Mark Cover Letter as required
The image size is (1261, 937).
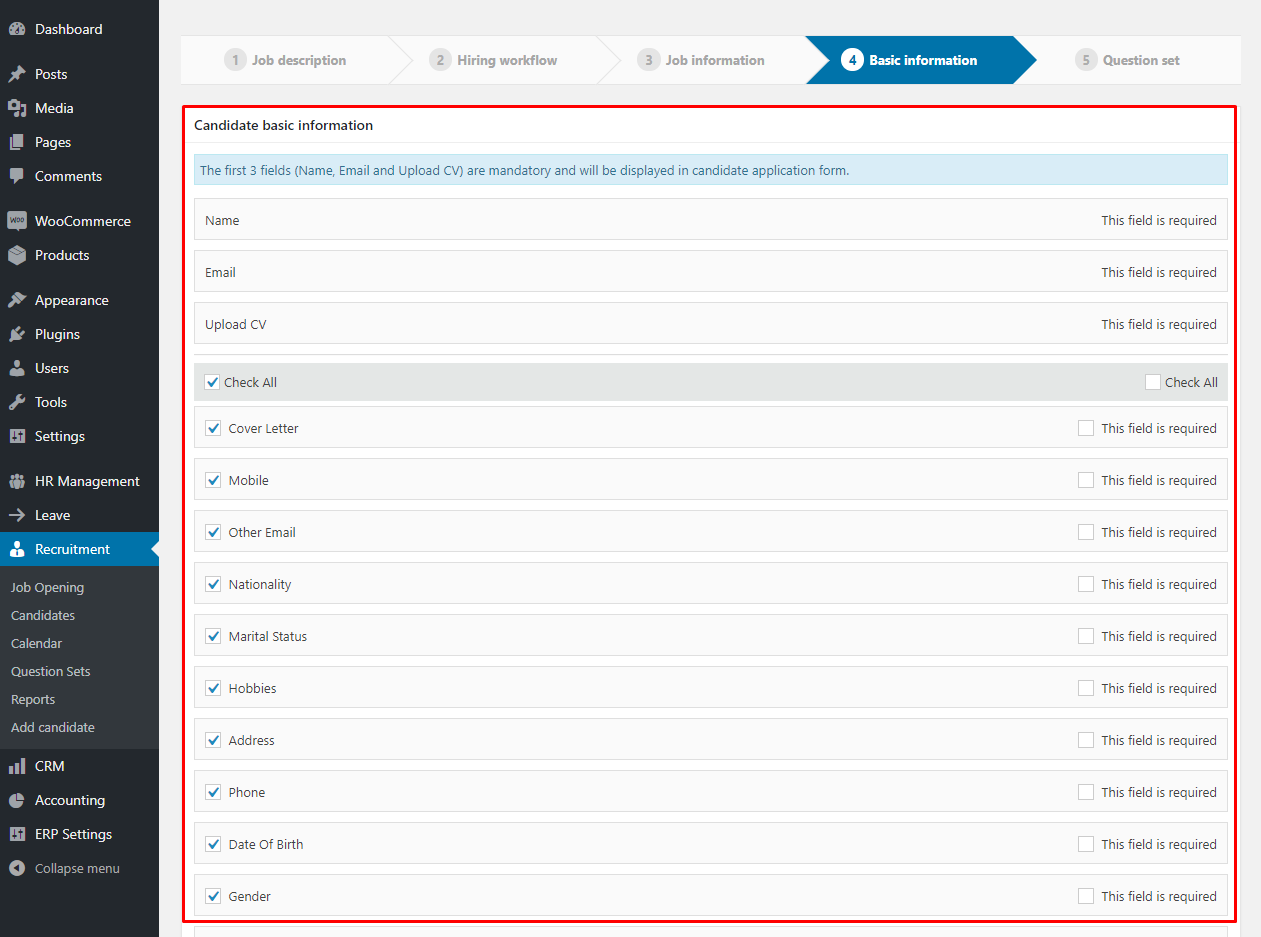click(x=1086, y=428)
